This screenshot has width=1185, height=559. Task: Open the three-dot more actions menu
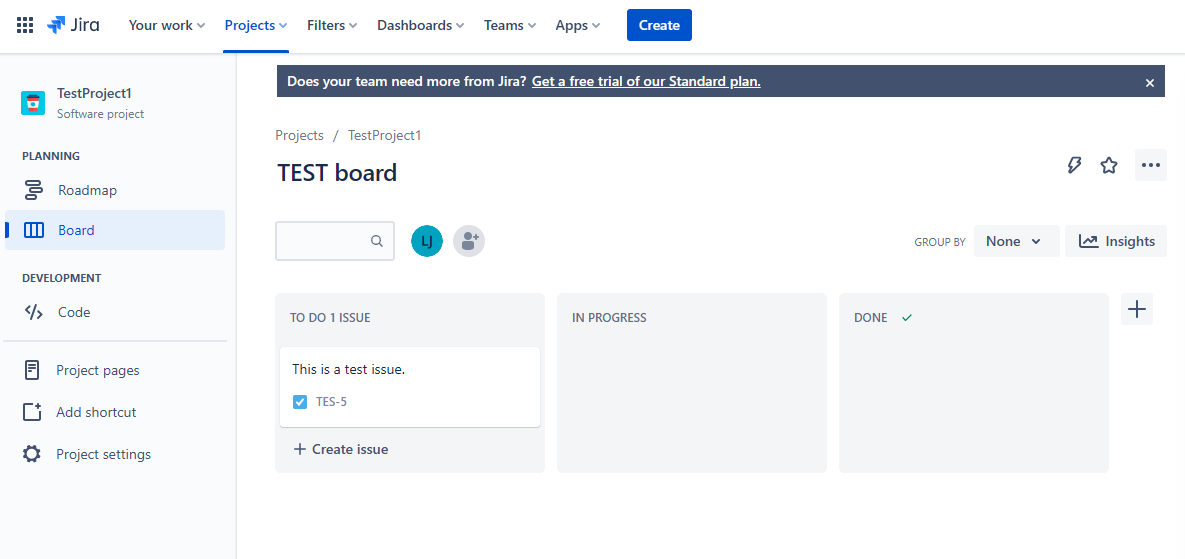coord(1150,165)
